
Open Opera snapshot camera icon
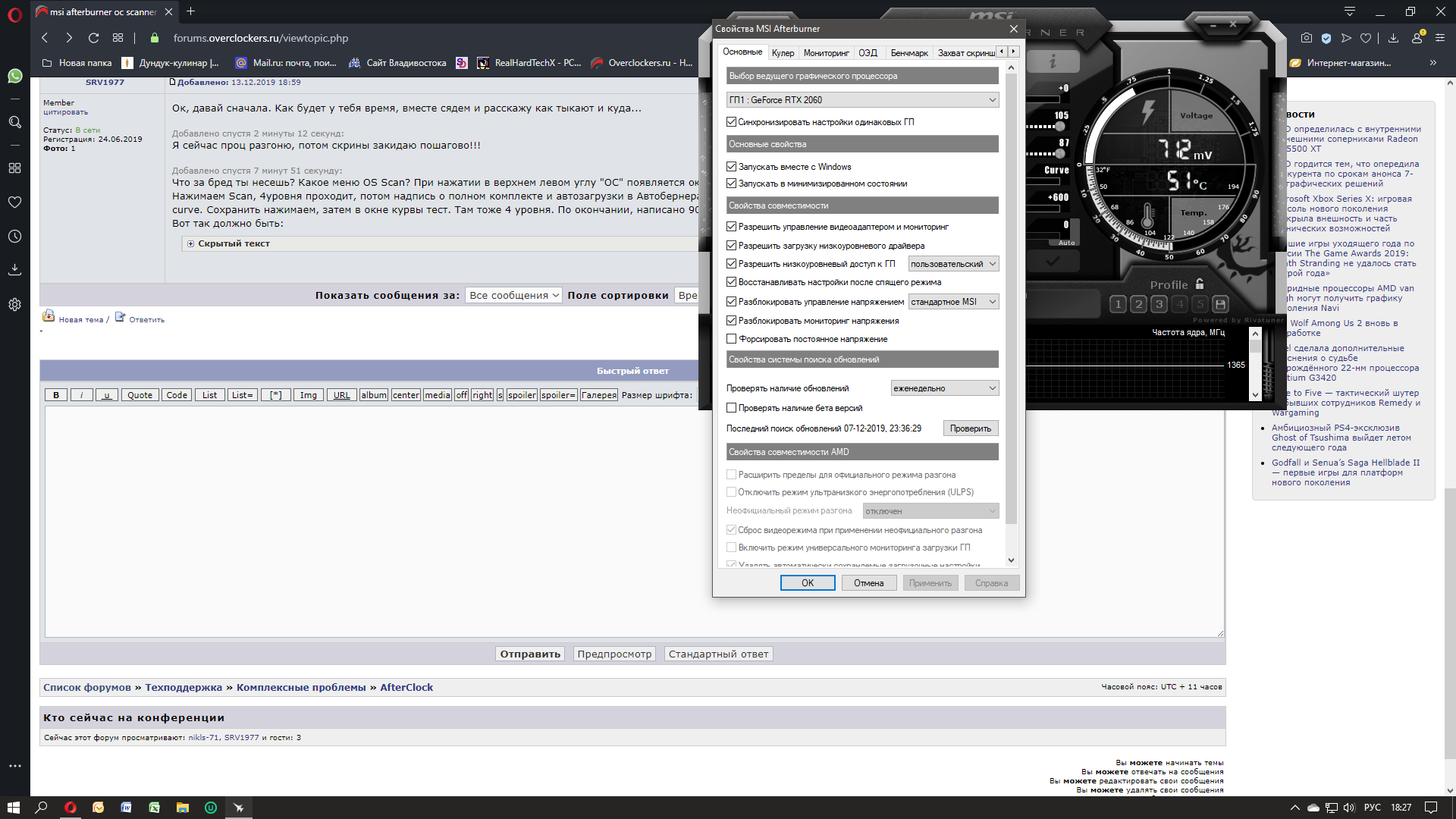click(1306, 38)
